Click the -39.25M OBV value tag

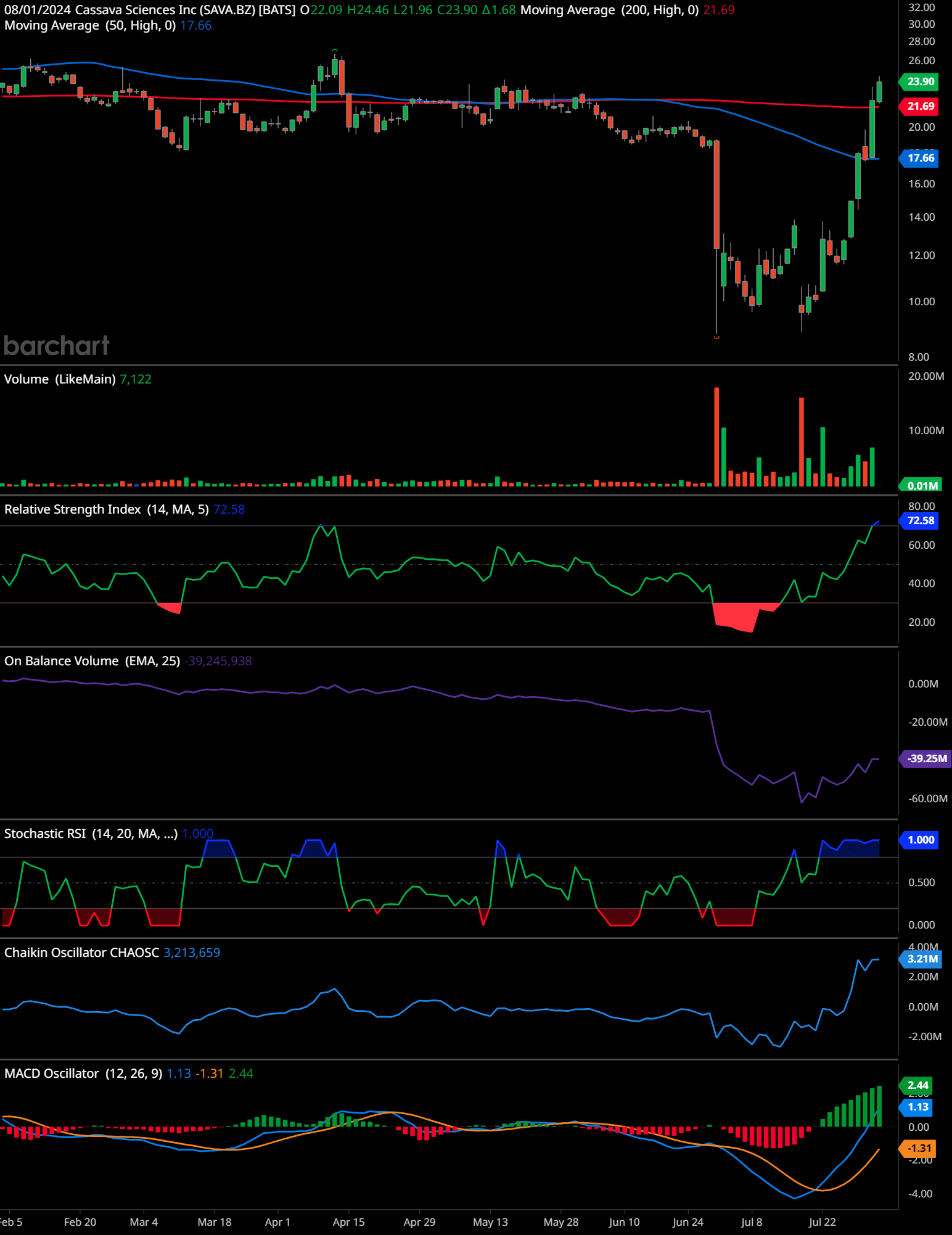pyautogui.click(x=926, y=758)
